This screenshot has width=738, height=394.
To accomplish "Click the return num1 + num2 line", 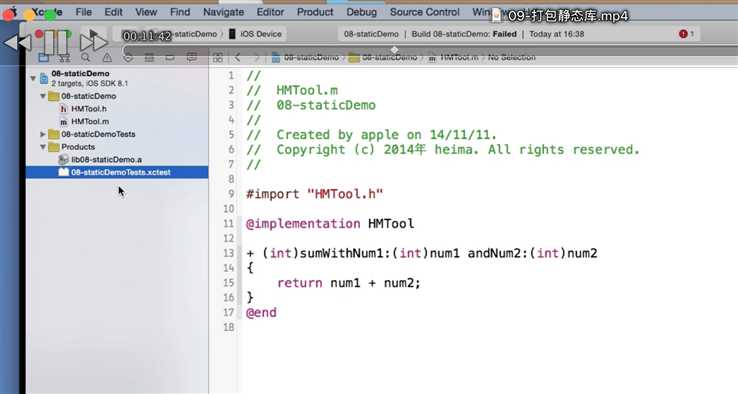I will (348, 283).
